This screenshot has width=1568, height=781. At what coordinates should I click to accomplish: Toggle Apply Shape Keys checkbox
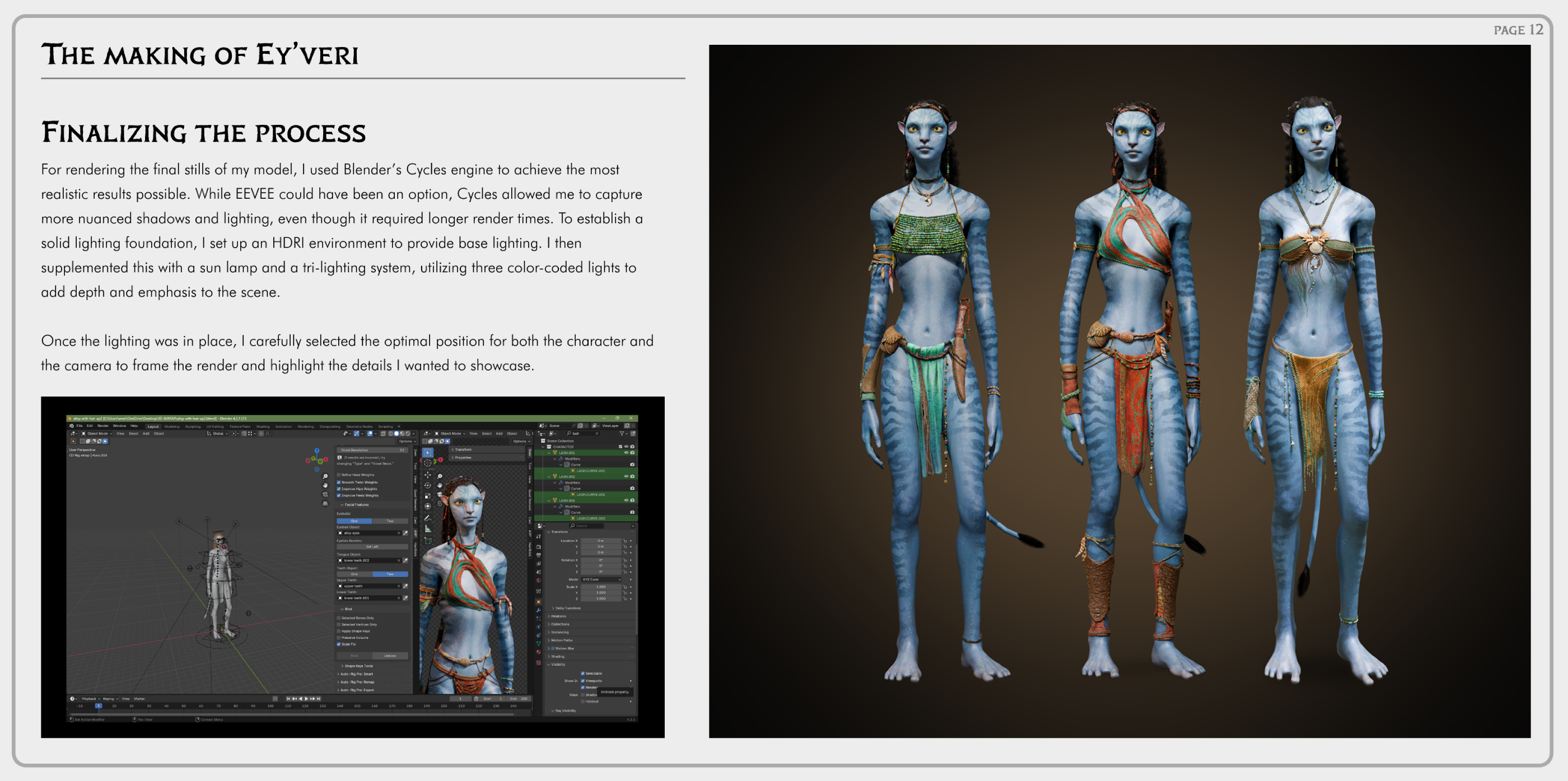click(339, 632)
